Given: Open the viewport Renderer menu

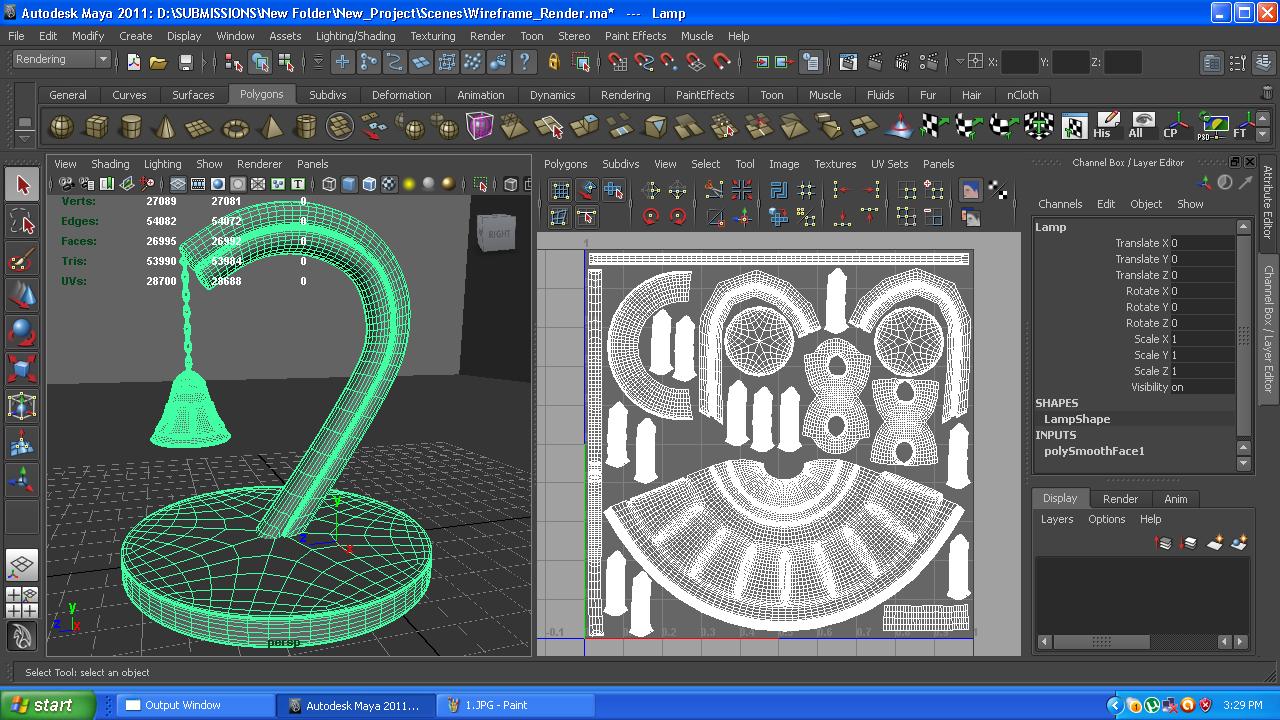Looking at the screenshot, I should (259, 164).
